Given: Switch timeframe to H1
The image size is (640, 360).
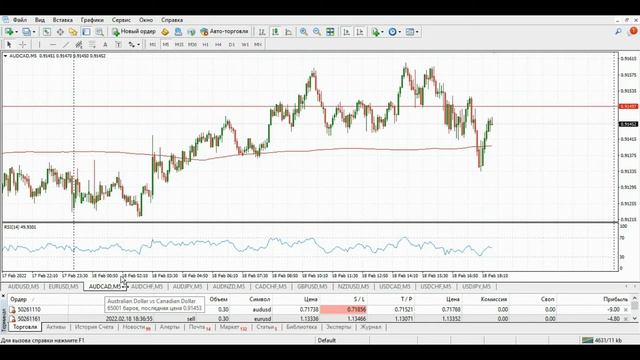Looking at the screenshot, I should pyautogui.click(x=205, y=44).
